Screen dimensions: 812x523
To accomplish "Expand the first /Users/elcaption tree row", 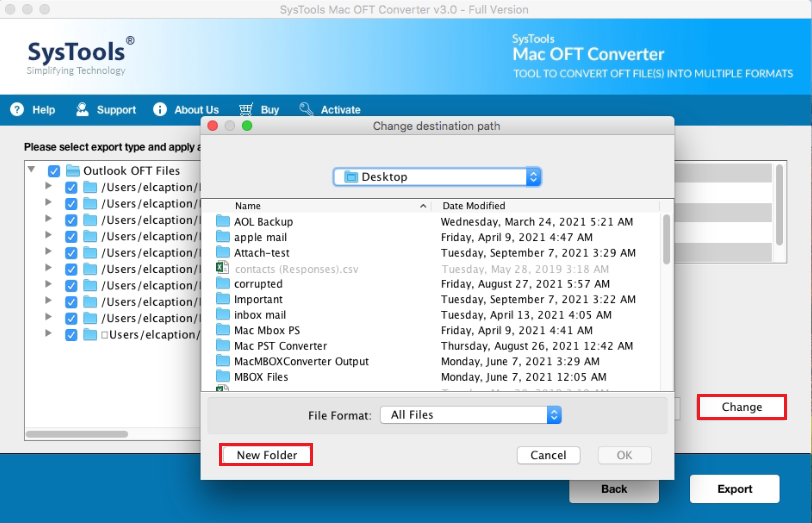I will click(48, 185).
